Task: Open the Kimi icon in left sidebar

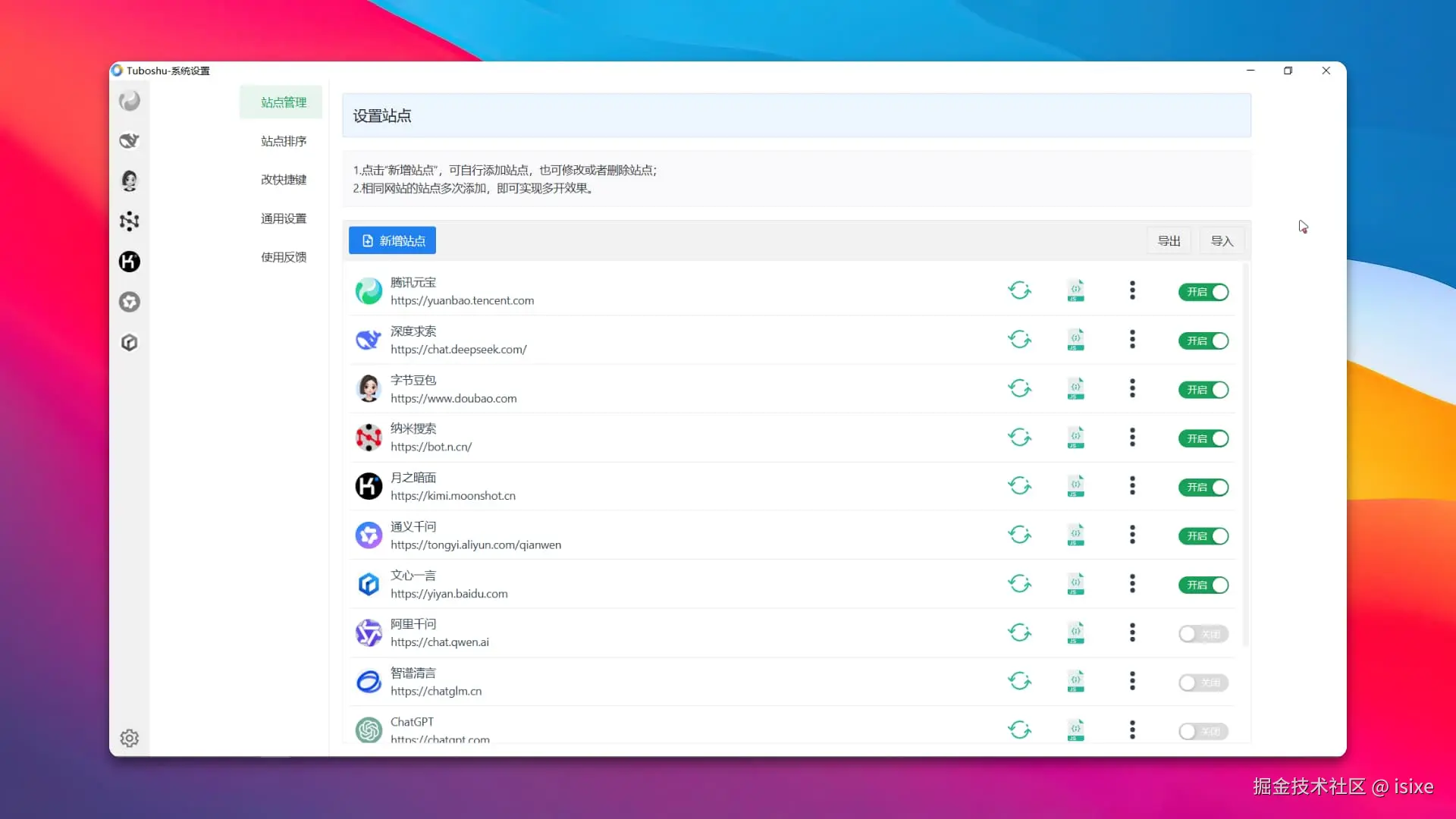Action: click(129, 262)
